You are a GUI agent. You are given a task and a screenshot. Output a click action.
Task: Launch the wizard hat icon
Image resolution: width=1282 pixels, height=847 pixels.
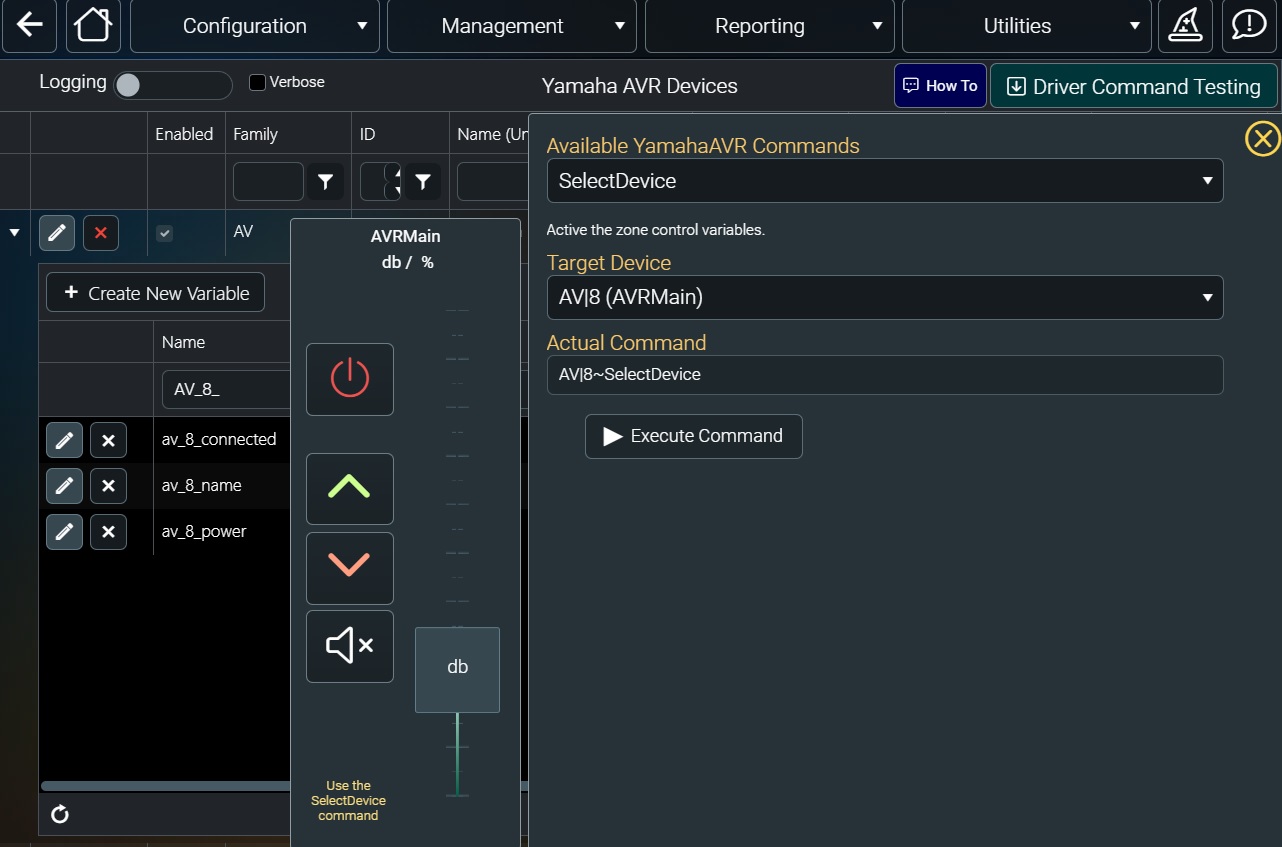click(x=1185, y=26)
